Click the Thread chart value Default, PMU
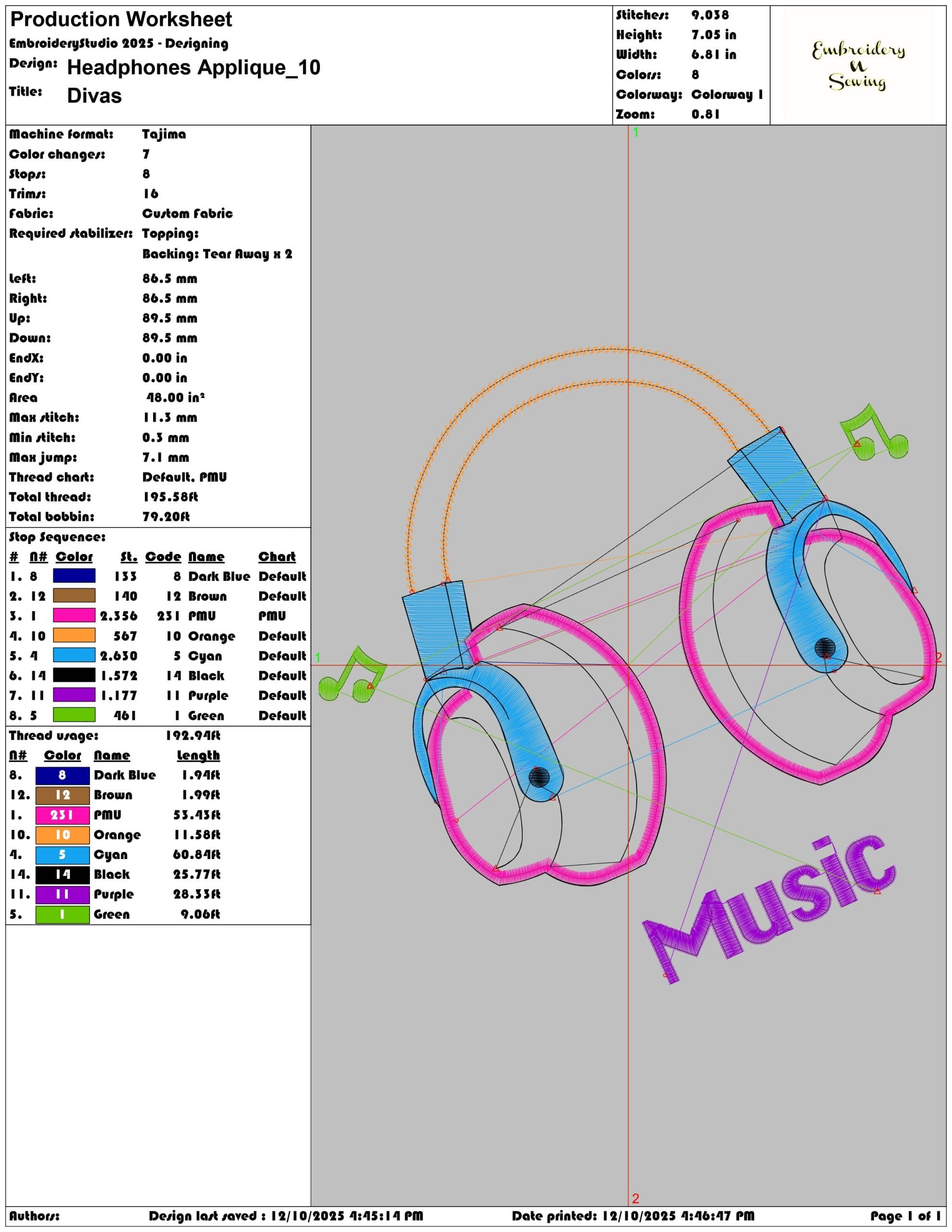 tap(184, 477)
